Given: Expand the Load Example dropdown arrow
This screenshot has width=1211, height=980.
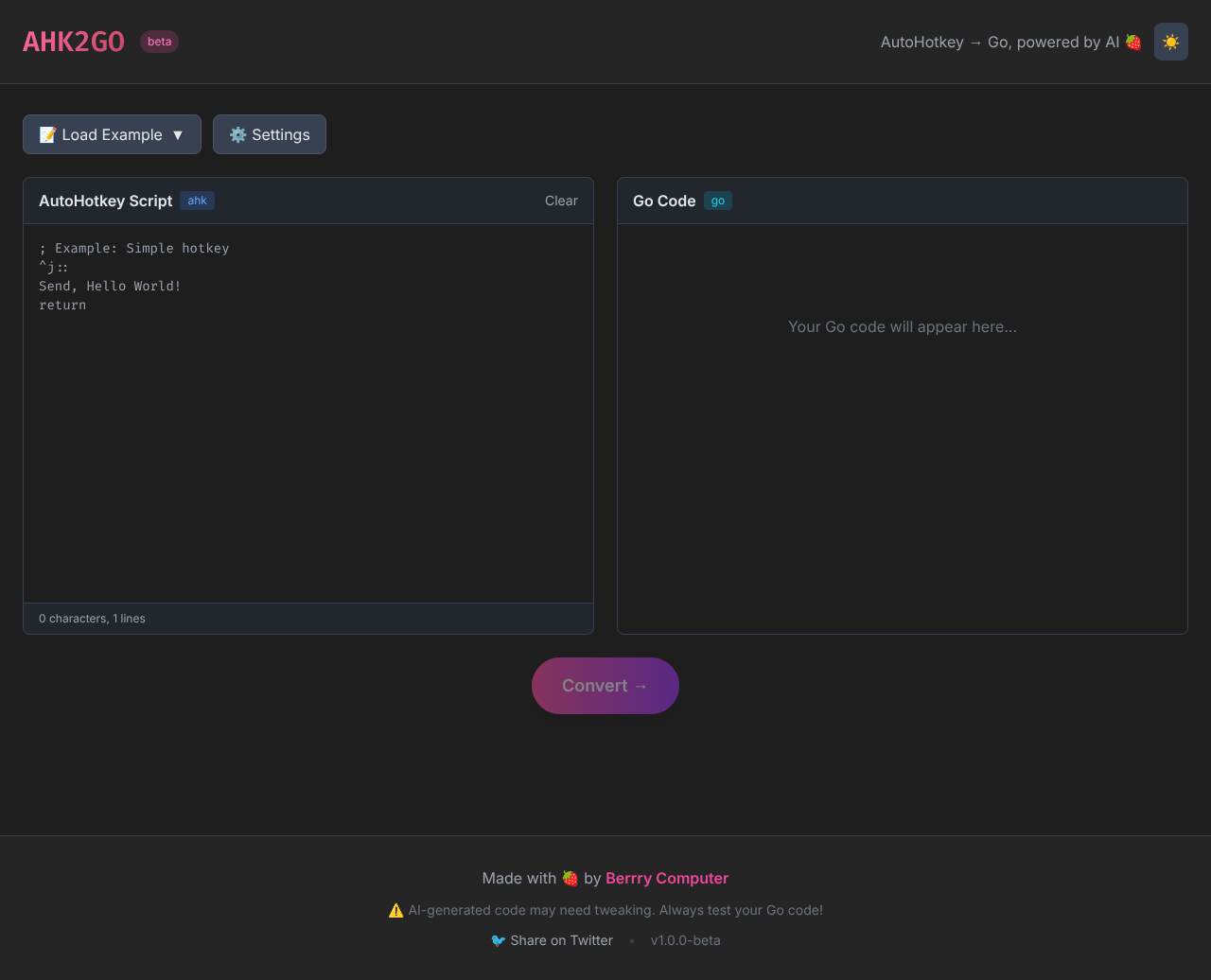Looking at the screenshot, I should [178, 134].
